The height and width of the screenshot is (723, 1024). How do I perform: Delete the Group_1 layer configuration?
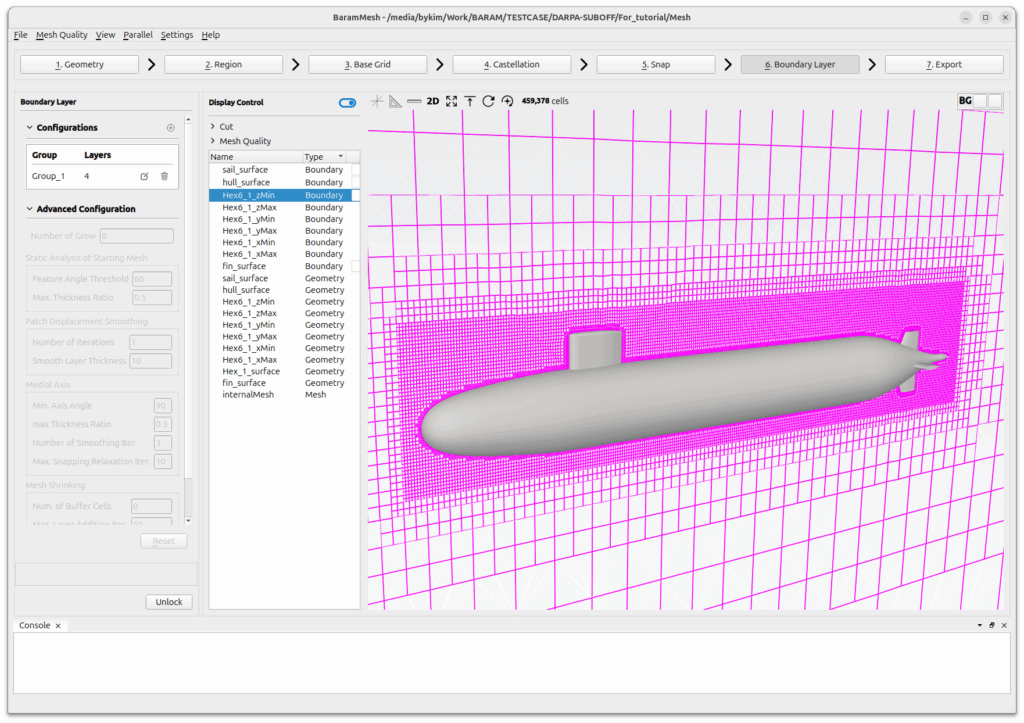pos(165,176)
